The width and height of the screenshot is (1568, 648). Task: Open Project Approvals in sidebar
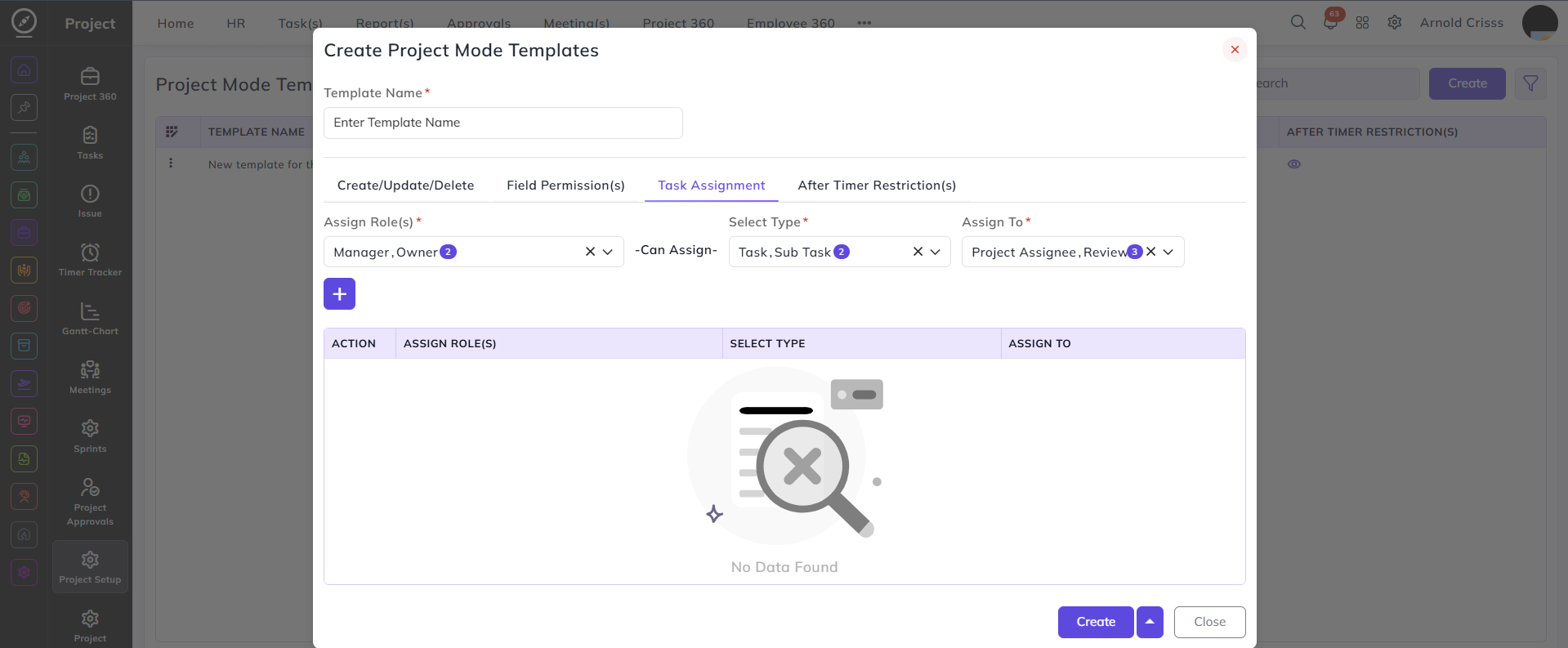[90, 501]
